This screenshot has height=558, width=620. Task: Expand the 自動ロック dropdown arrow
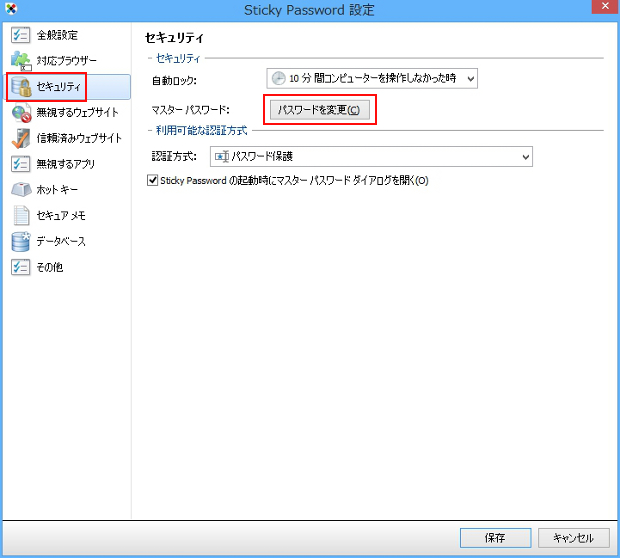click(471, 79)
